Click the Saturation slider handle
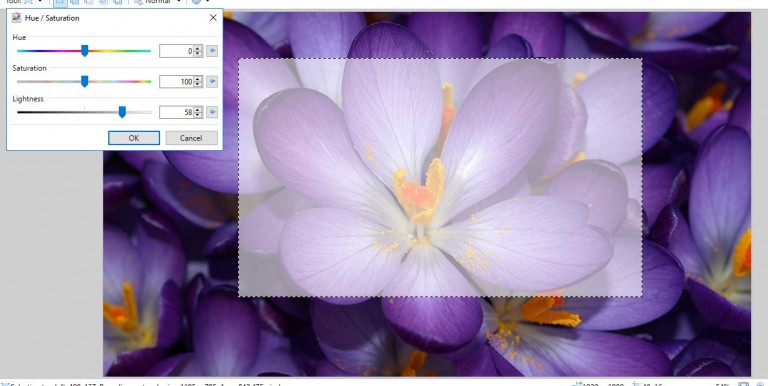The width and height of the screenshot is (768, 386). 84,81
